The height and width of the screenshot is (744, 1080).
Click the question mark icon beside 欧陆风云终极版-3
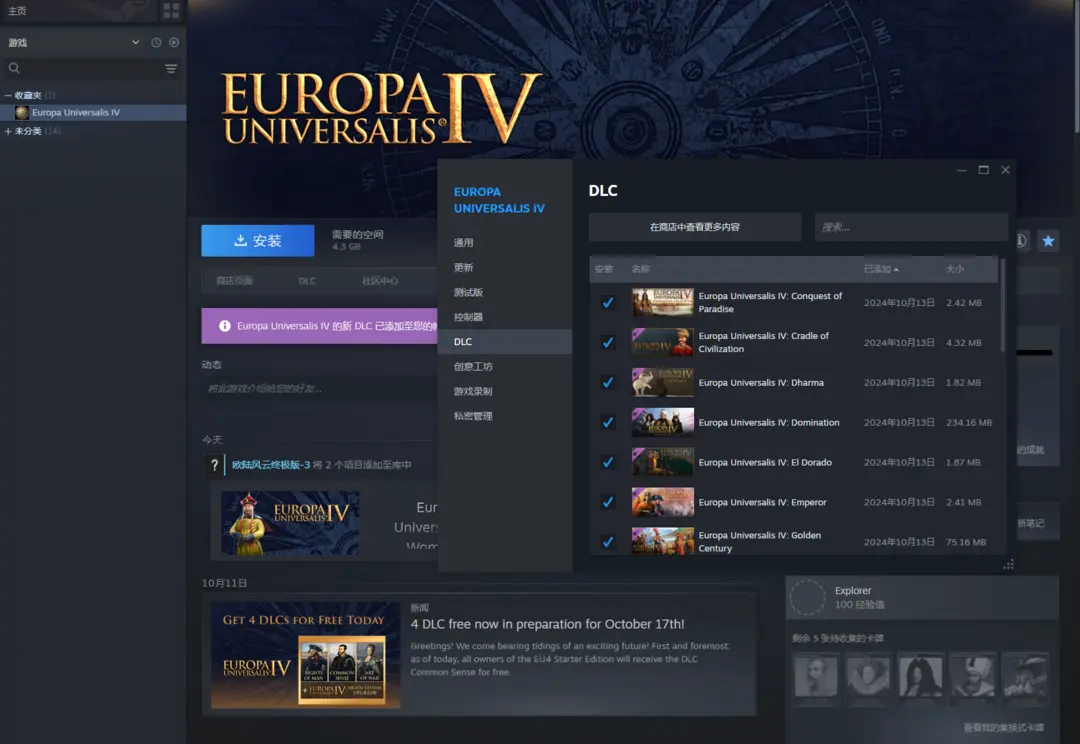tap(214, 465)
